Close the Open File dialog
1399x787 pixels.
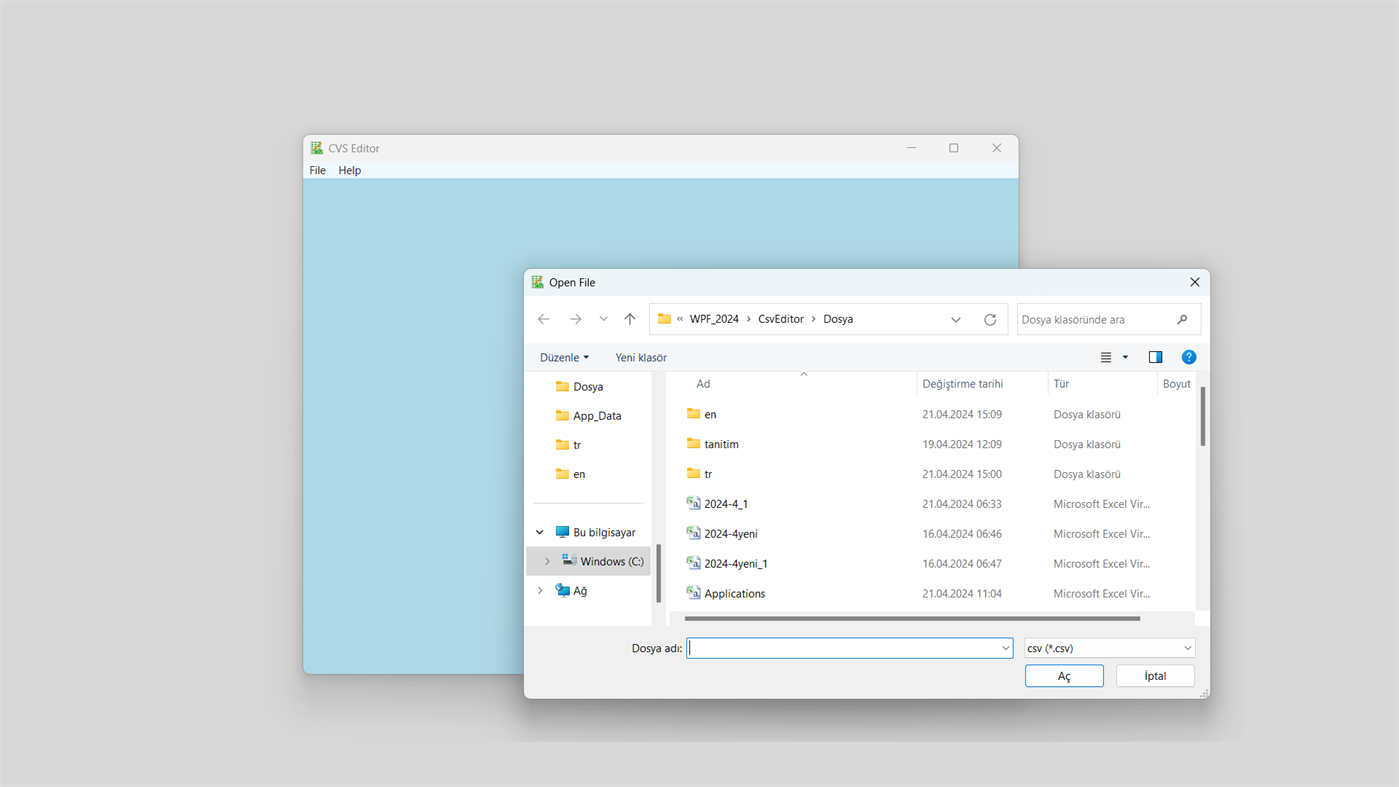(1194, 282)
